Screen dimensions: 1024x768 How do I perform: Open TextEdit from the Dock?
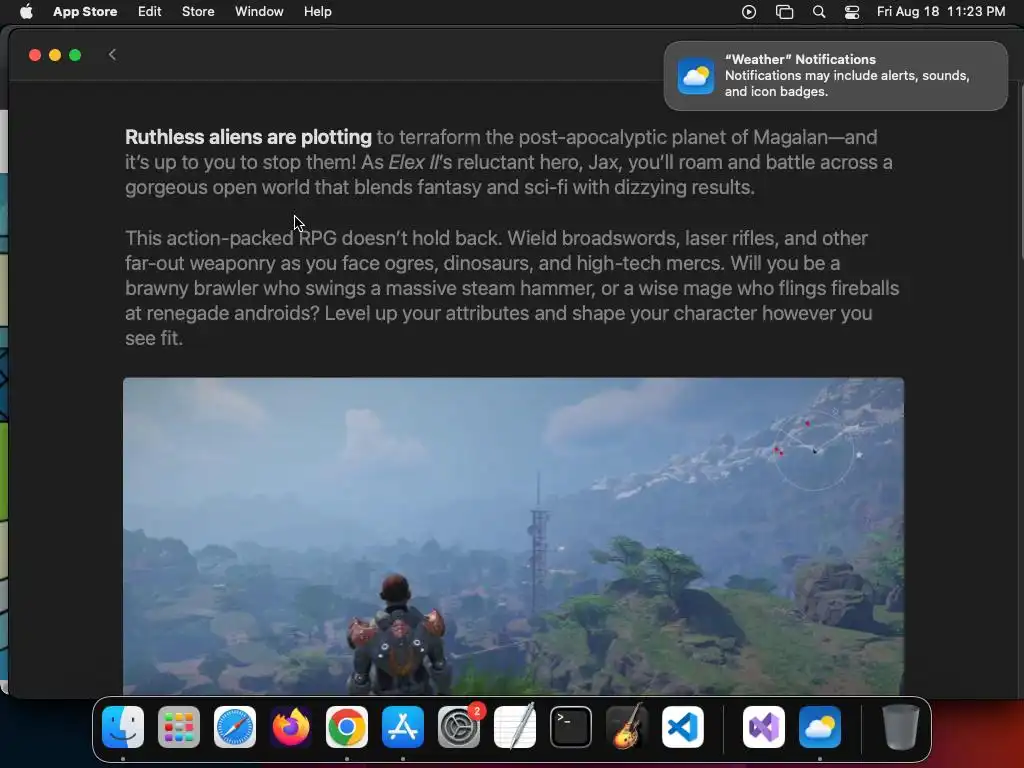point(515,727)
